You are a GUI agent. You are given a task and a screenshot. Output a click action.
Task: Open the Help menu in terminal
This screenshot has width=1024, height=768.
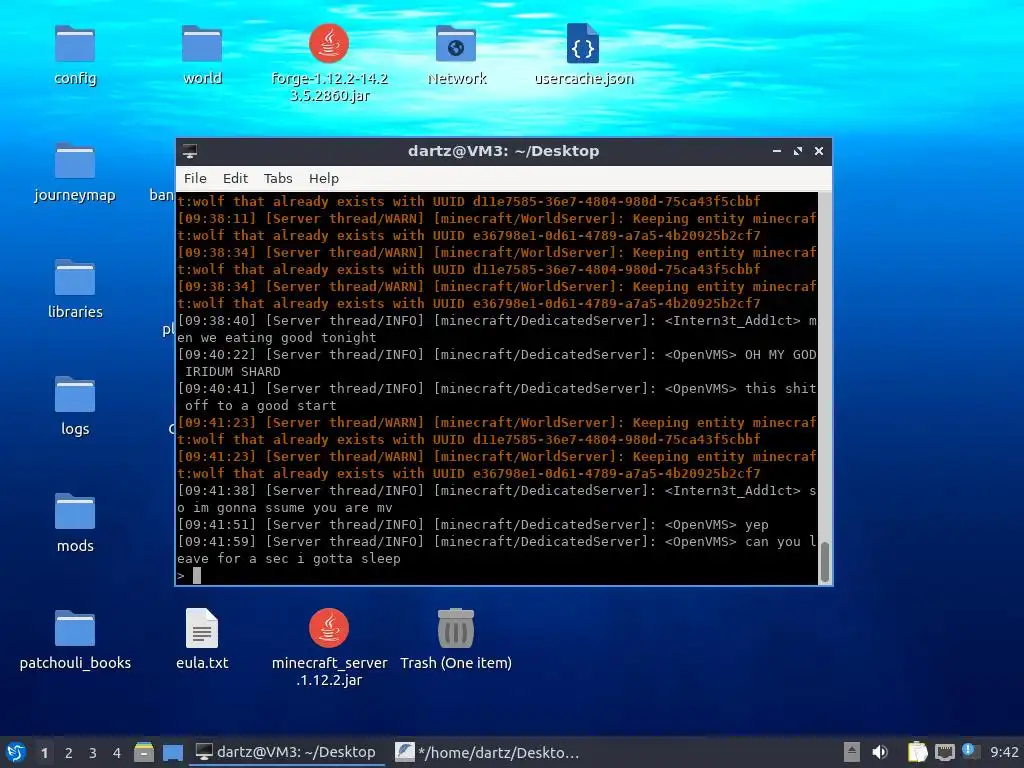tap(323, 178)
